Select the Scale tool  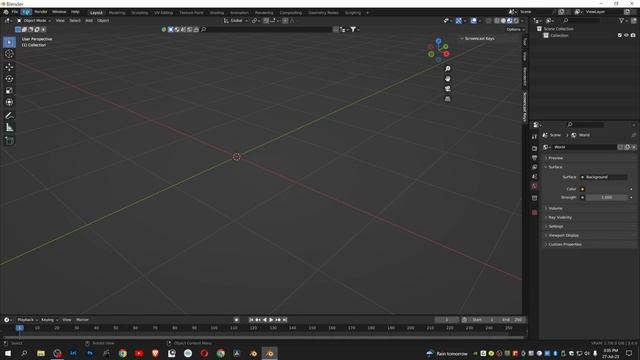click(x=9, y=90)
